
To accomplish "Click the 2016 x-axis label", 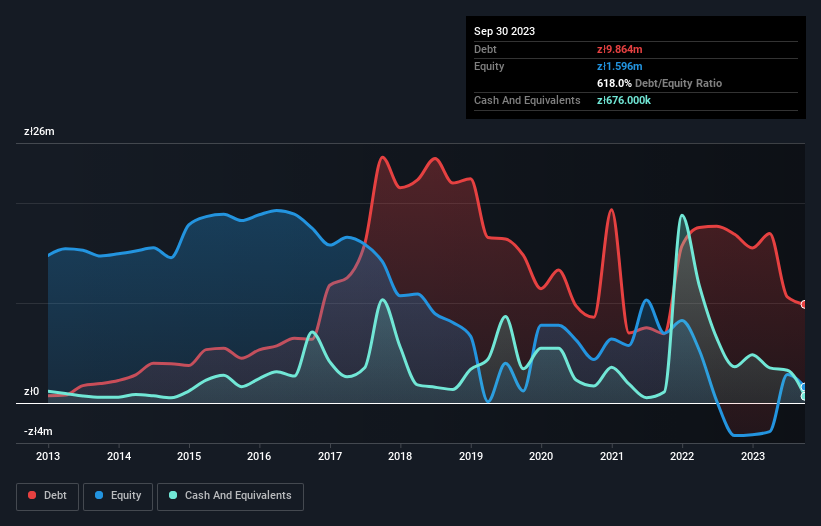I will click(259, 456).
